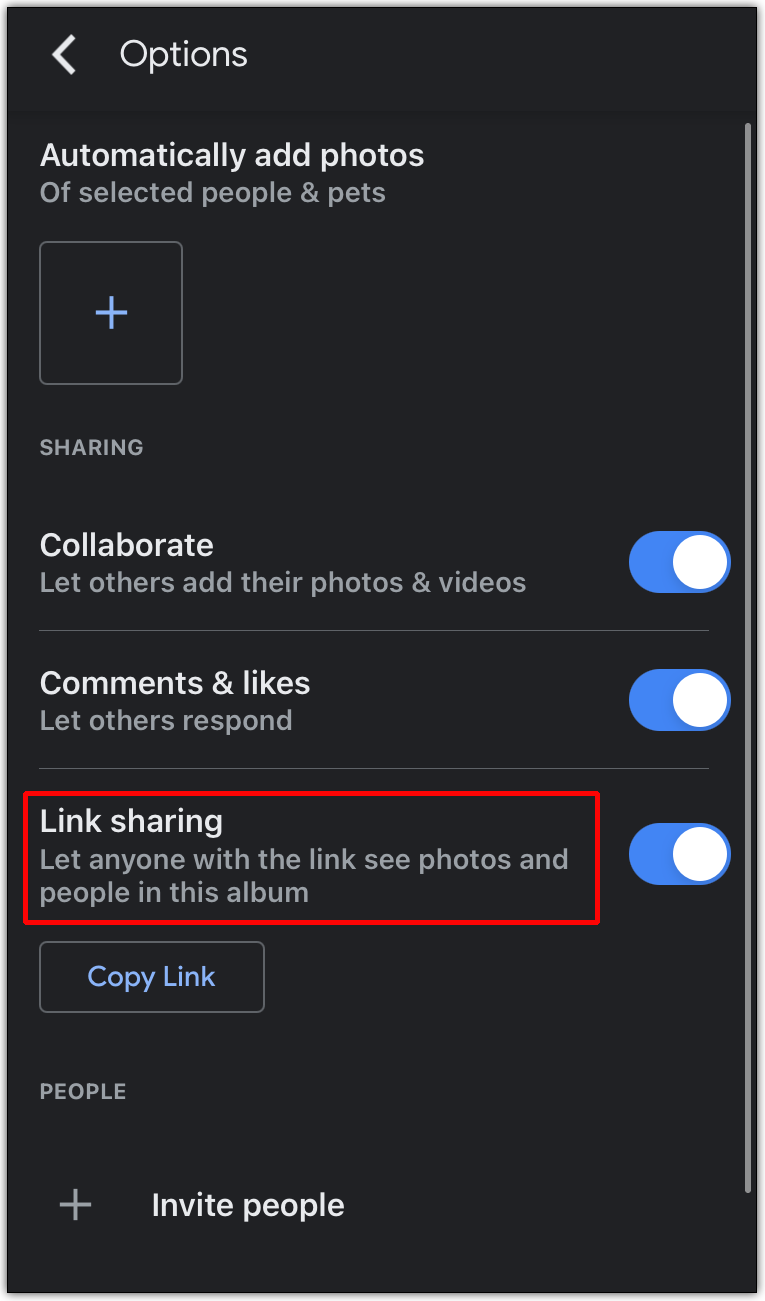
Task: Click the 'Let others respond' description
Action: 166,720
